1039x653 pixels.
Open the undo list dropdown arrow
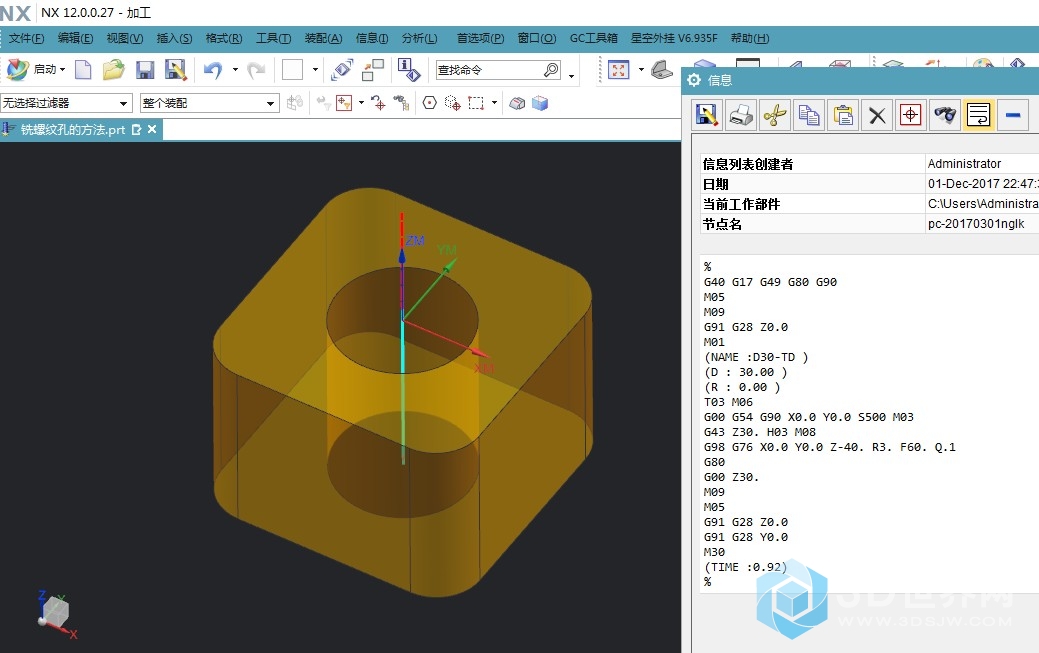pos(235,69)
